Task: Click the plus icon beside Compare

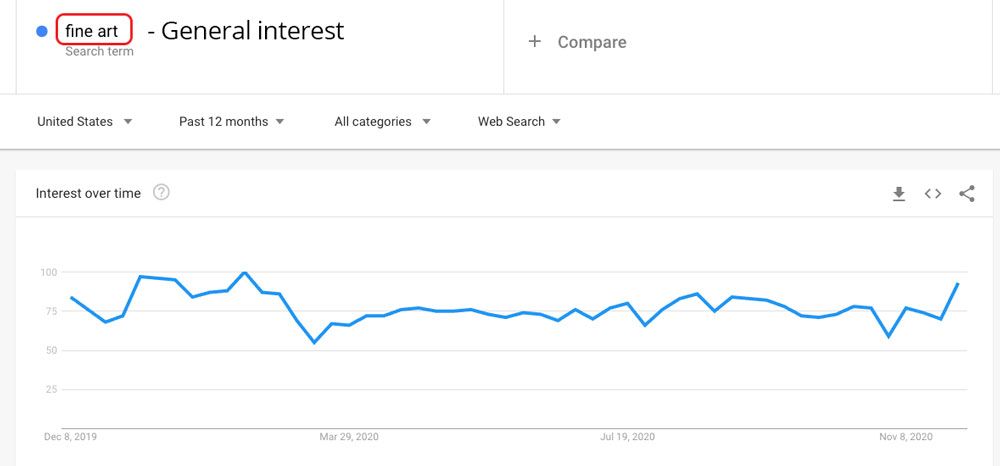Action: tap(534, 41)
